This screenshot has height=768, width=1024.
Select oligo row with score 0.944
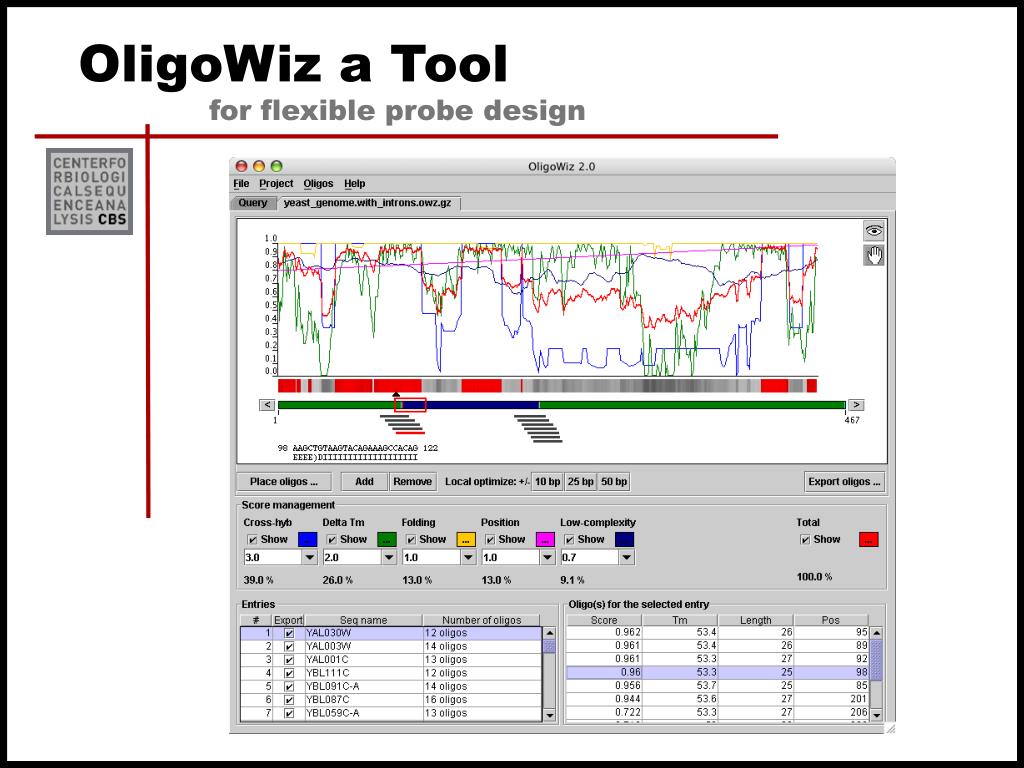tap(718, 699)
